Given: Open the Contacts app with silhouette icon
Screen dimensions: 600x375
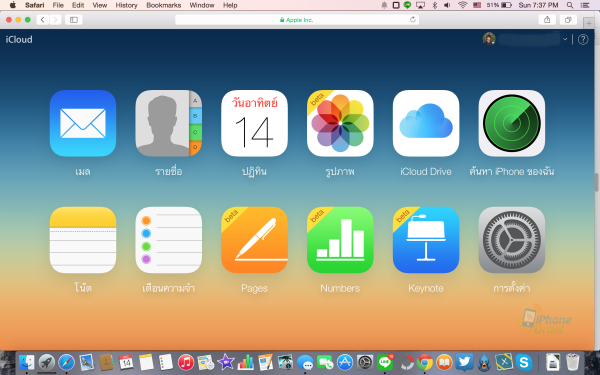Looking at the screenshot, I should tap(168, 123).
